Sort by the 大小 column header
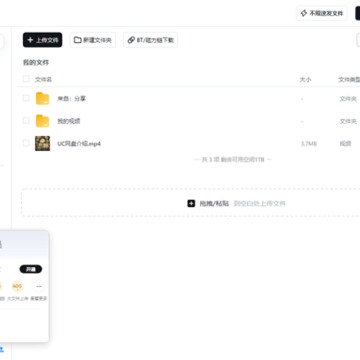Screen dimensions: 360x360 [x=305, y=80]
